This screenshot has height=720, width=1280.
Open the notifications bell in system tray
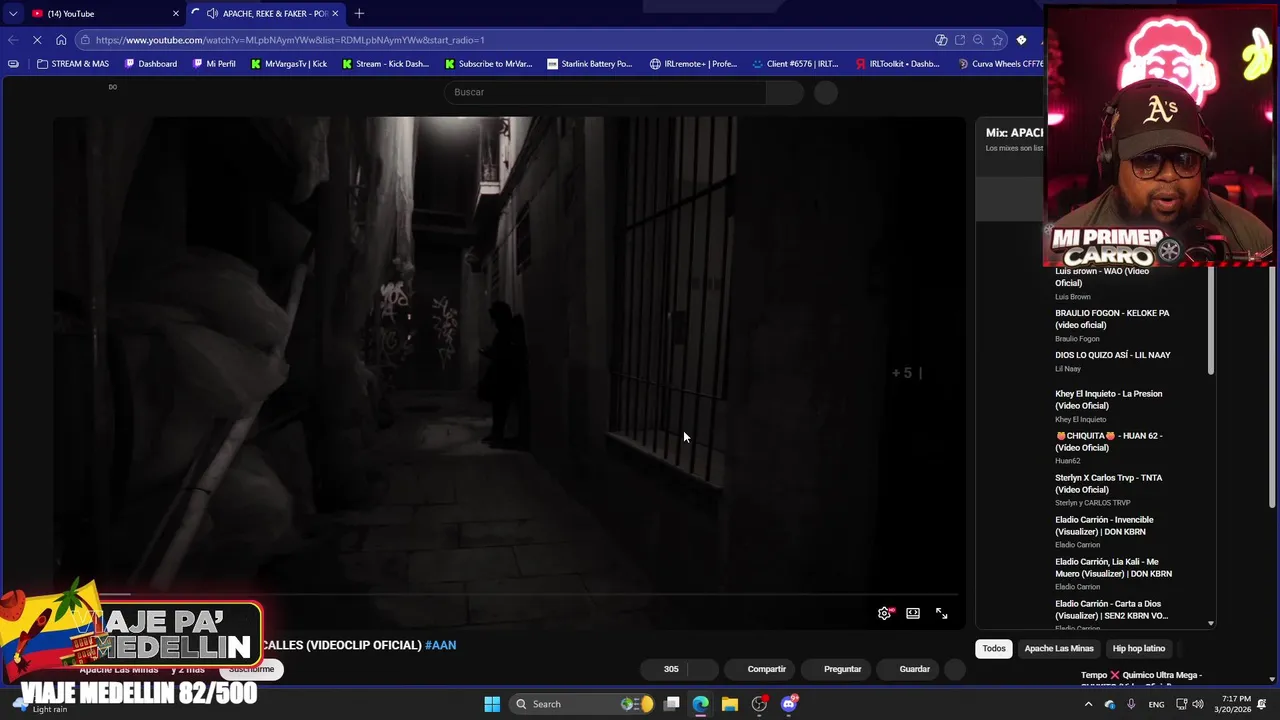[x=1263, y=704]
